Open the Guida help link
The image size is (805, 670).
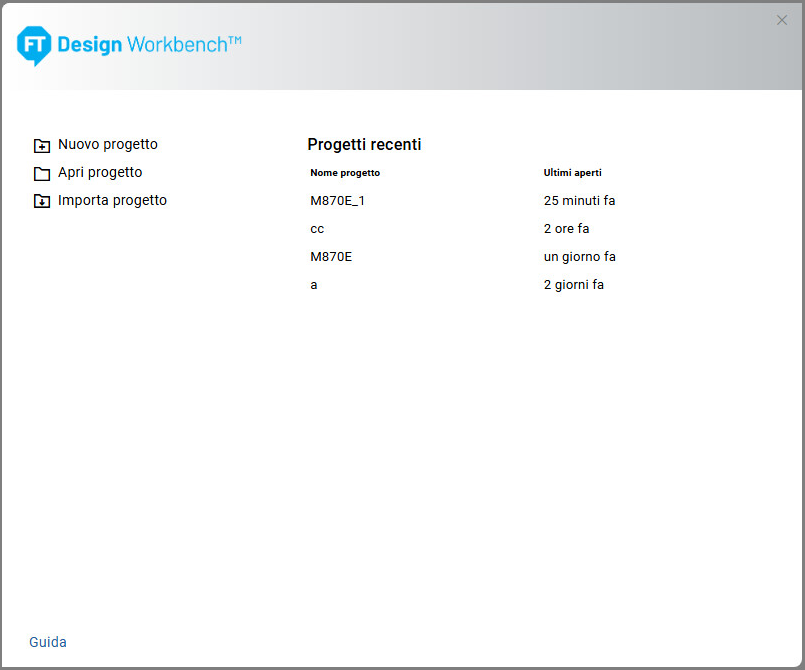coord(48,642)
